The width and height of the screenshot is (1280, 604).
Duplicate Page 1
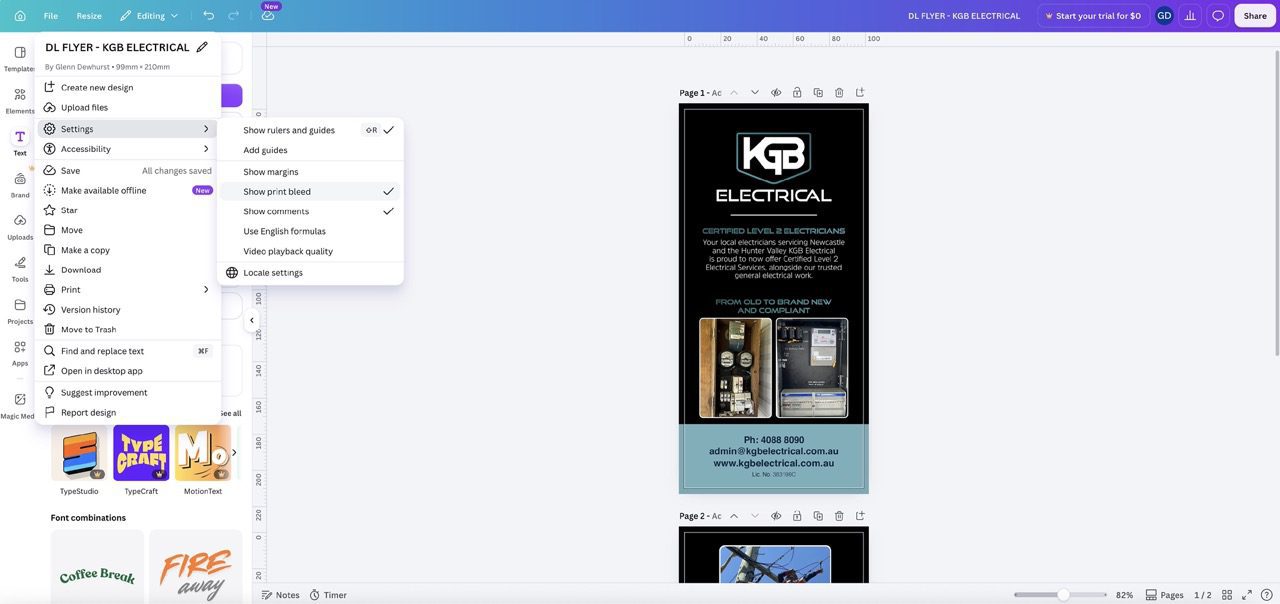click(x=818, y=93)
